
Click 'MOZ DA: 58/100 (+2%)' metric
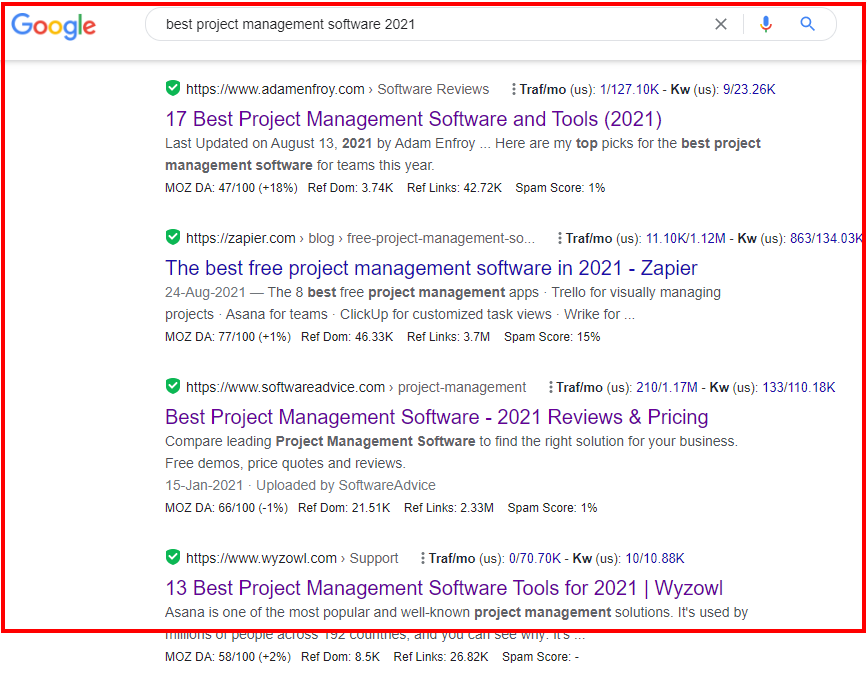pos(228,657)
